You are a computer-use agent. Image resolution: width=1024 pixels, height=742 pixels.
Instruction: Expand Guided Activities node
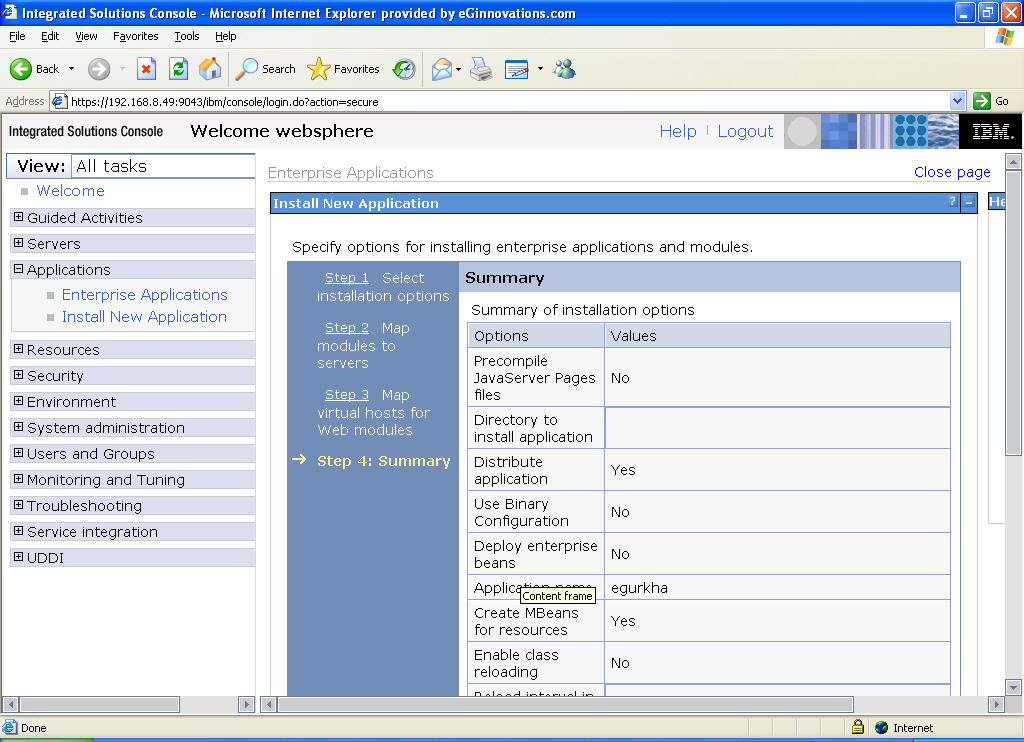[18, 217]
